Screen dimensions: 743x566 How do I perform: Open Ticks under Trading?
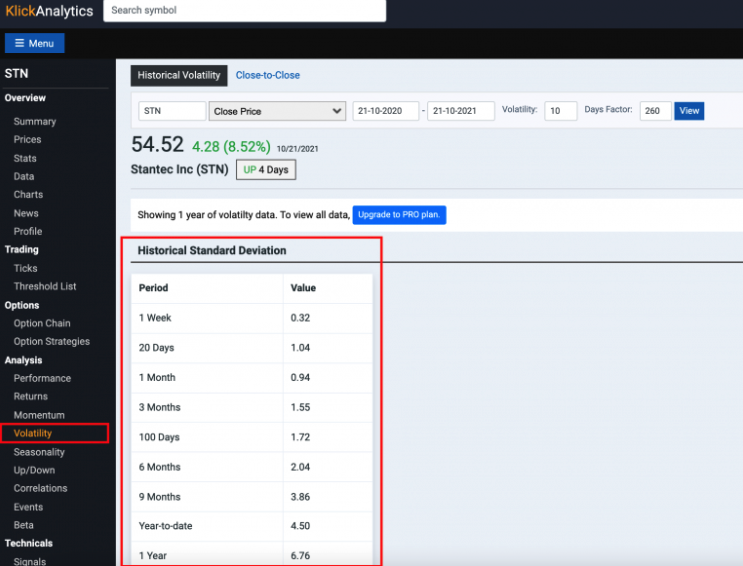[x=26, y=268]
